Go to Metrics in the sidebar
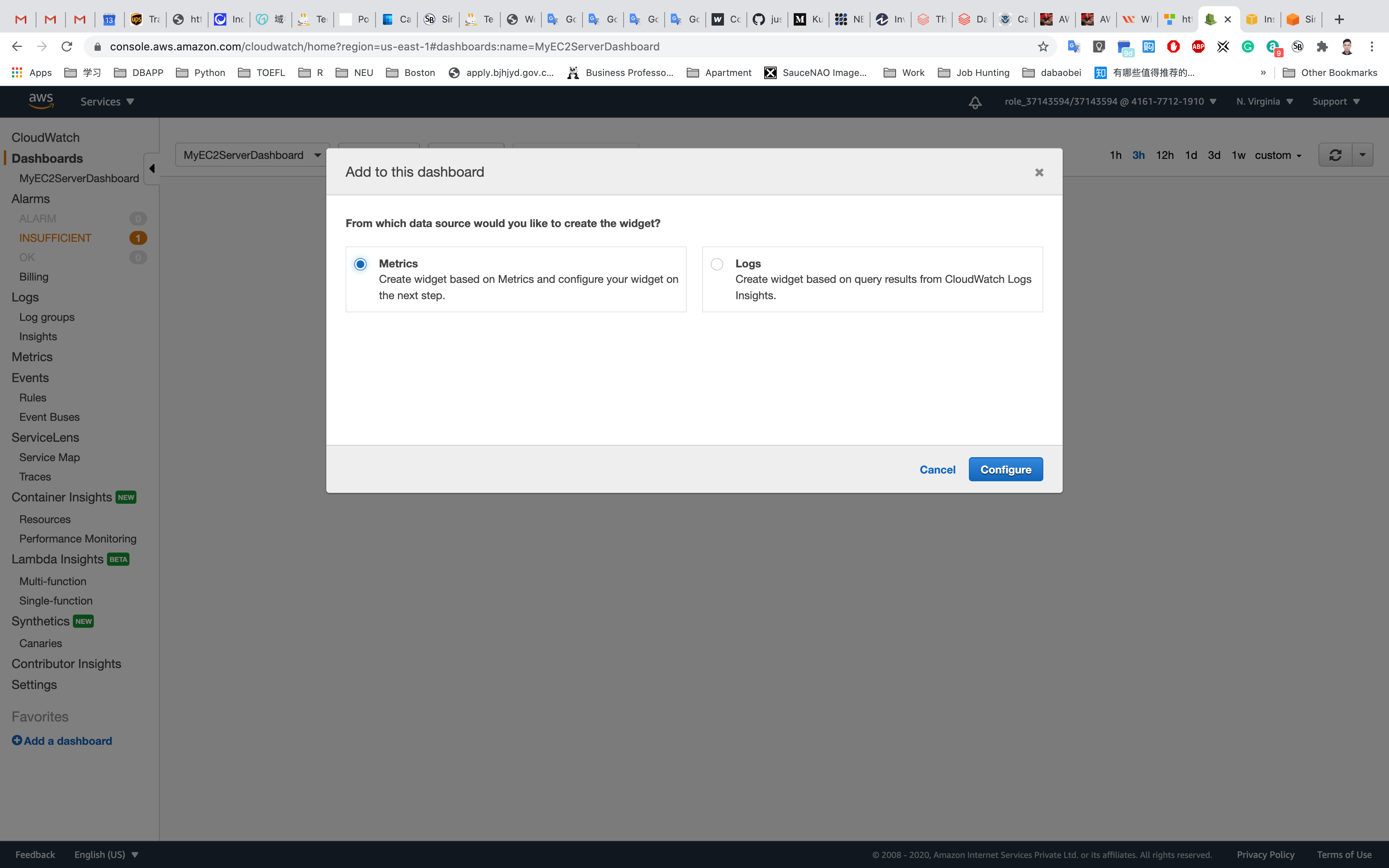Screen dimensions: 1389x868 32,356
